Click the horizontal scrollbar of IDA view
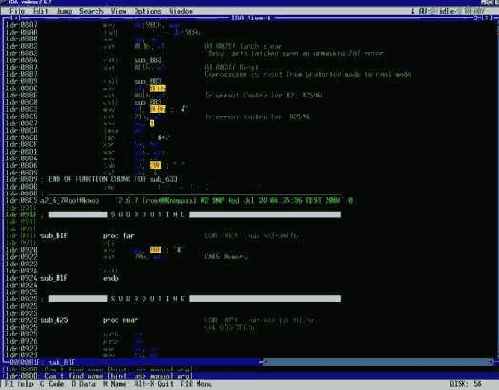The image size is (499, 390). [x=377, y=362]
